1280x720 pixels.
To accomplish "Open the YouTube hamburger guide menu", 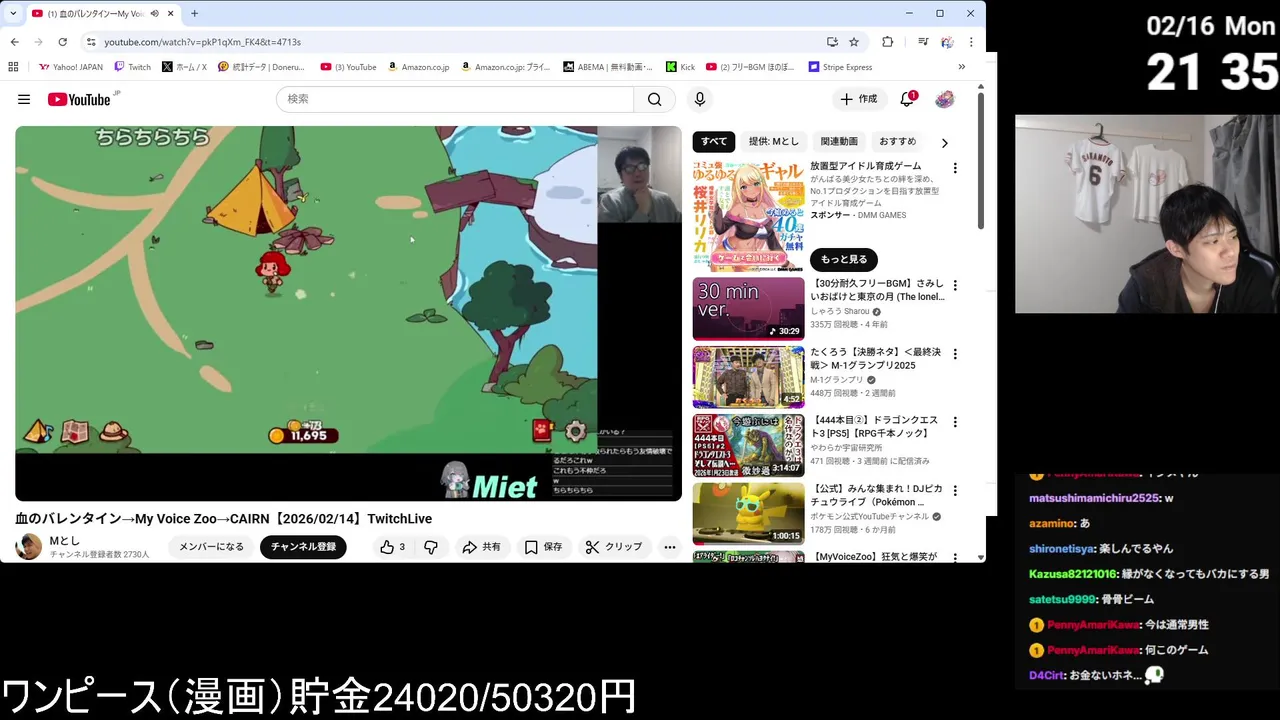I will (24, 99).
